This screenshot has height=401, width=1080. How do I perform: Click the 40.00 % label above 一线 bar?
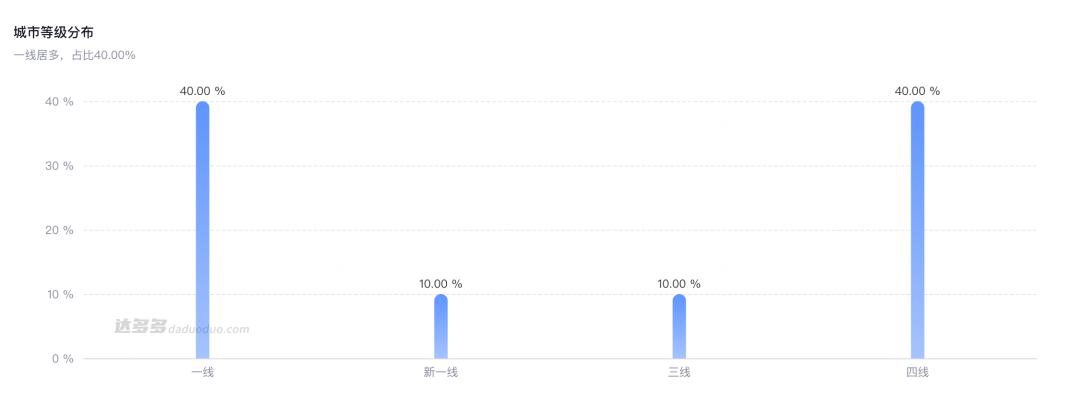pyautogui.click(x=203, y=91)
